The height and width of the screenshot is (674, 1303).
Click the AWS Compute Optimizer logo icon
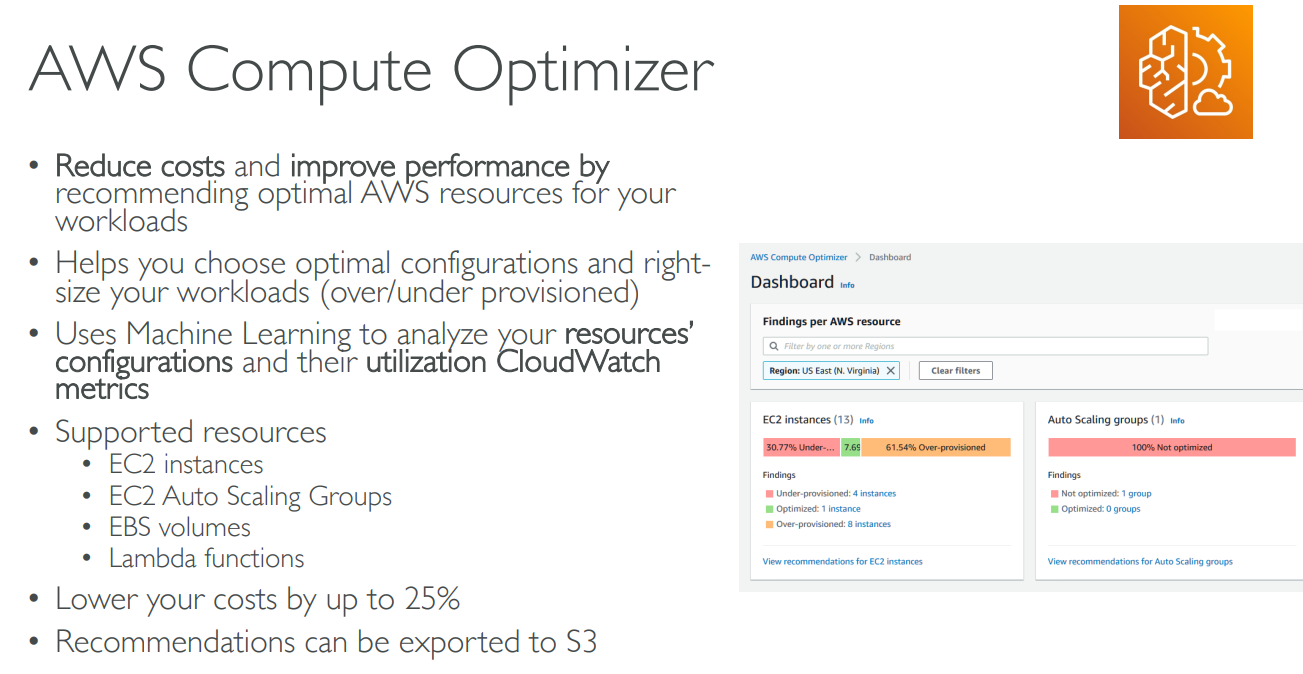pyautogui.click(x=1185, y=72)
